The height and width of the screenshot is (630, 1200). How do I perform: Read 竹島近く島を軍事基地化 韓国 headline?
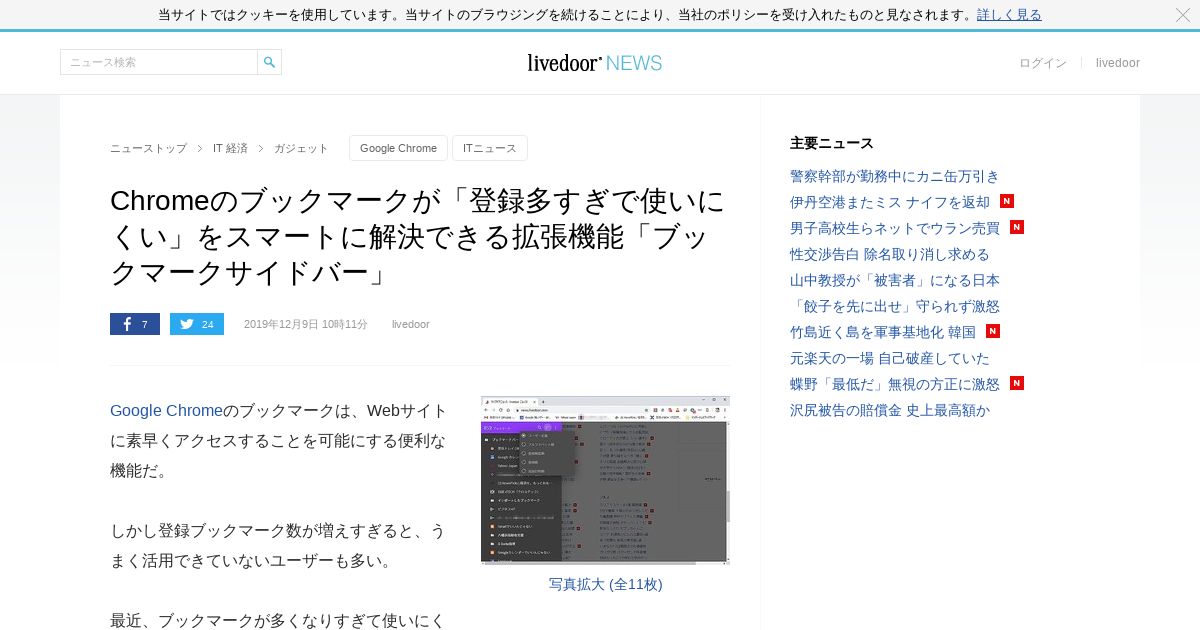pos(883,332)
